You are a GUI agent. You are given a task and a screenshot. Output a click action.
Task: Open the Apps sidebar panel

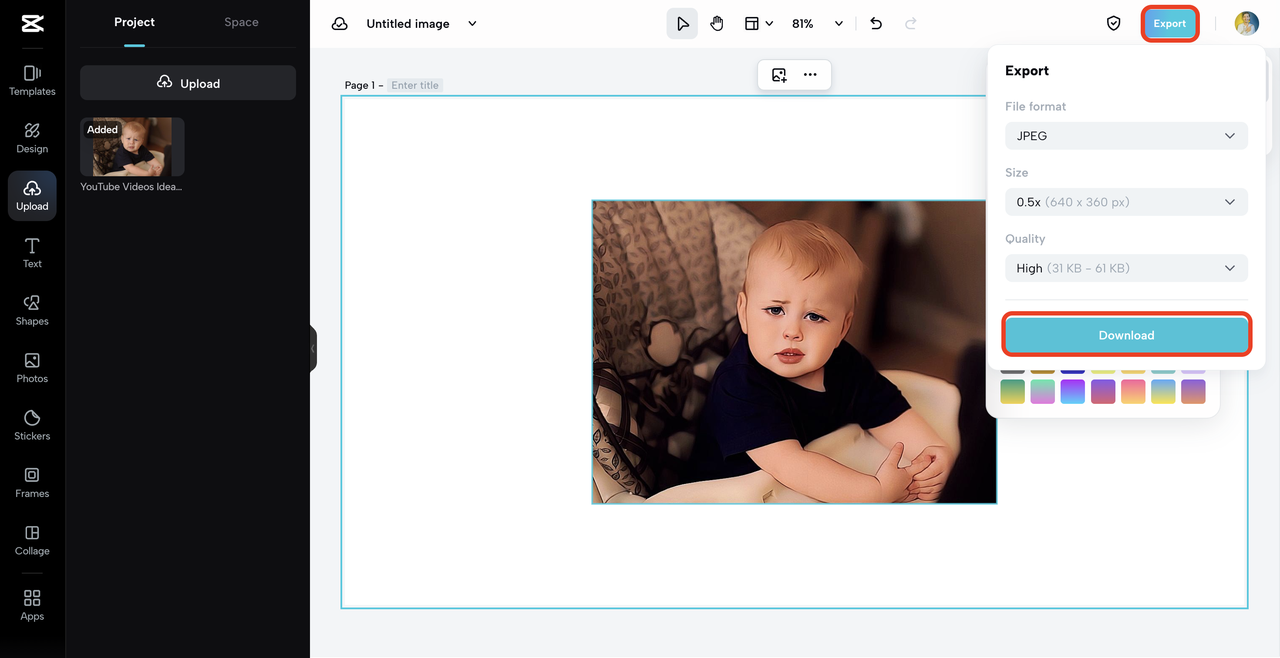point(32,605)
